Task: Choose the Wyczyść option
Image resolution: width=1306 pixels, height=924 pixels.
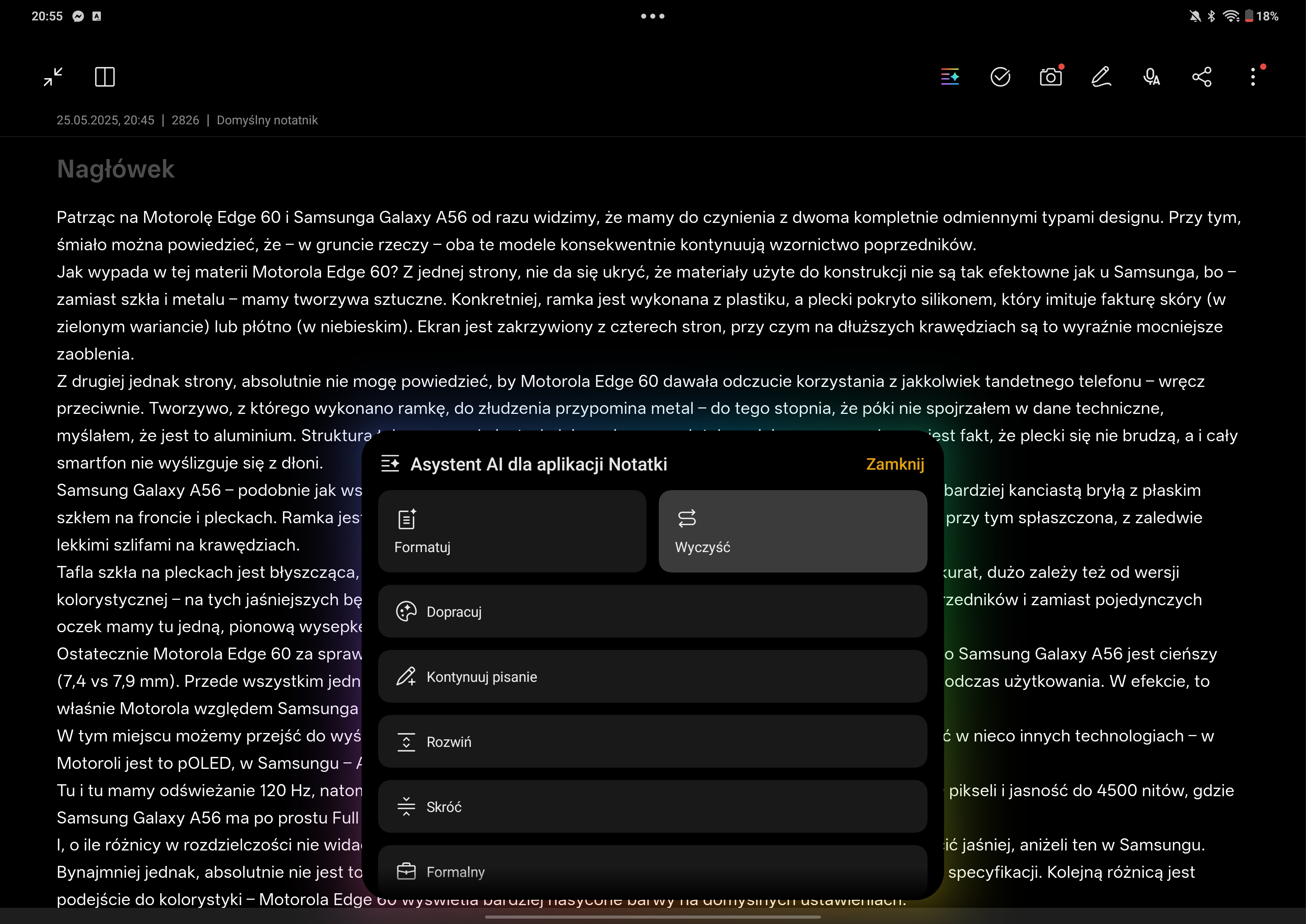Action: 793,531
